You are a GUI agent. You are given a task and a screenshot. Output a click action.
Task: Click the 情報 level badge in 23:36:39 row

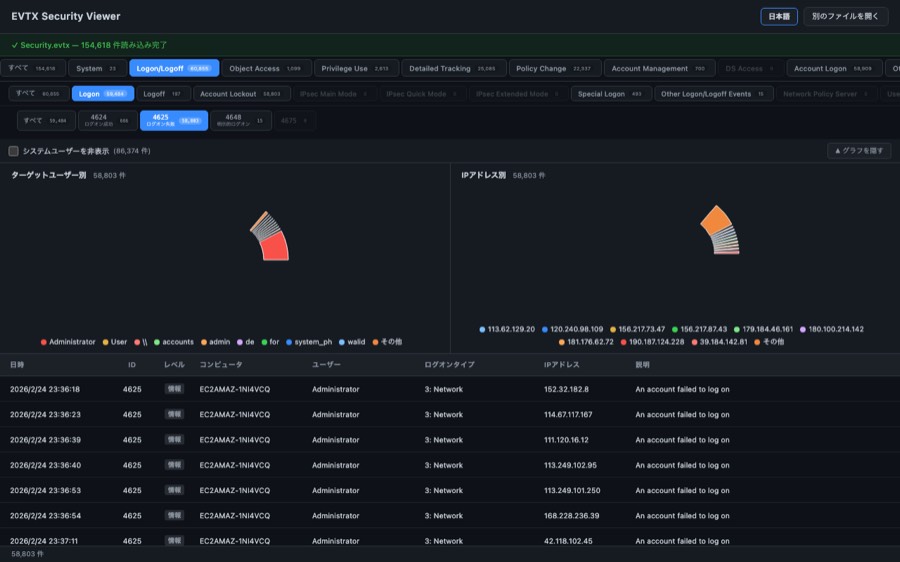coord(174,439)
